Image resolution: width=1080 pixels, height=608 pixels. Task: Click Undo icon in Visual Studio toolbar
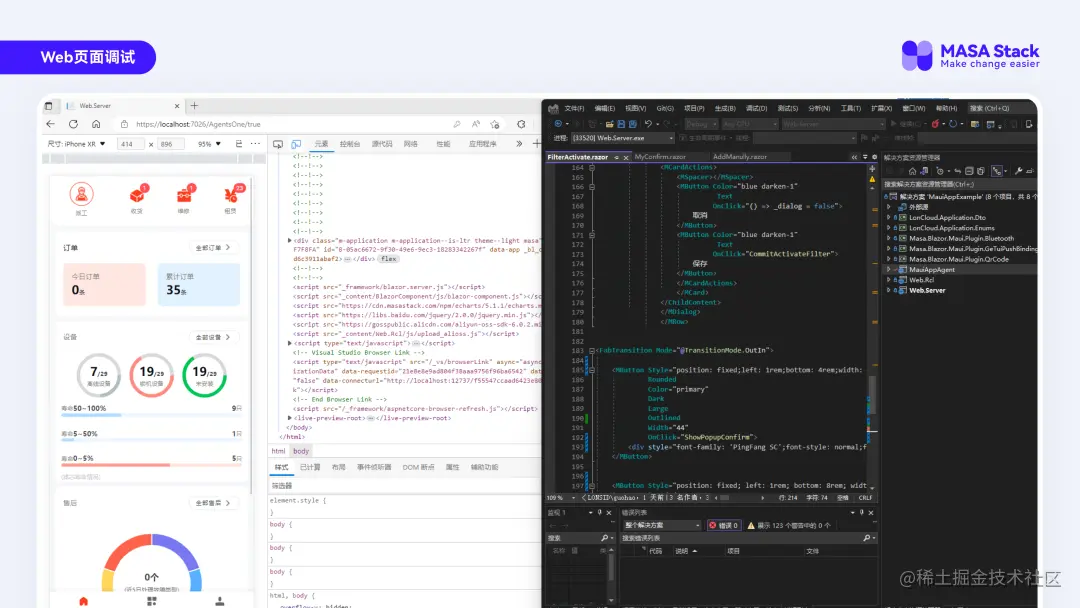coord(648,124)
